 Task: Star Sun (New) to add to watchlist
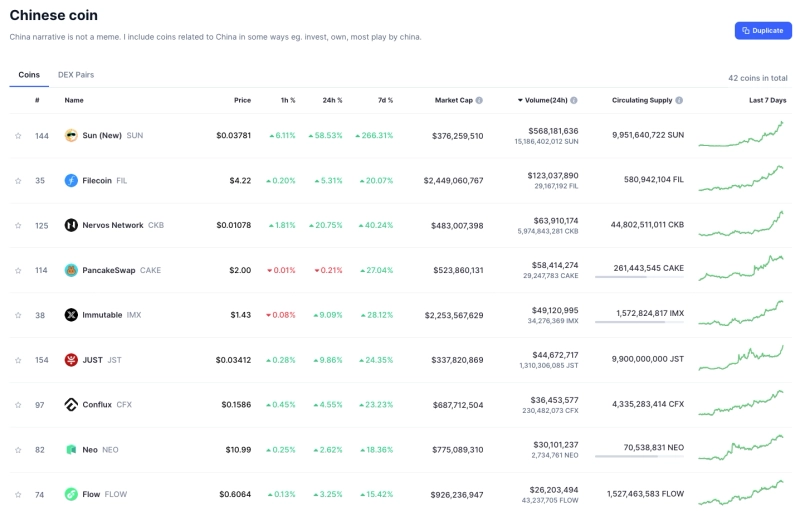(18, 136)
